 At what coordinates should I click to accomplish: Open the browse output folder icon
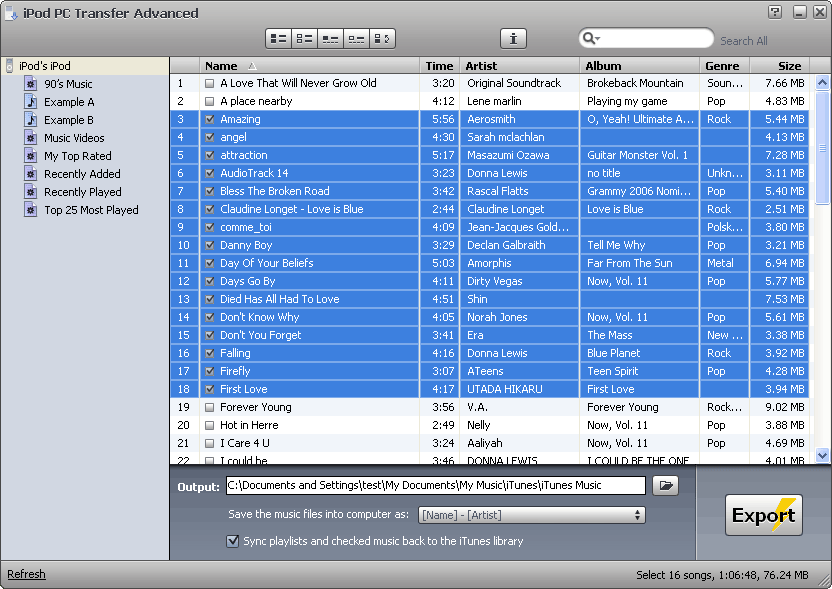click(x=665, y=486)
